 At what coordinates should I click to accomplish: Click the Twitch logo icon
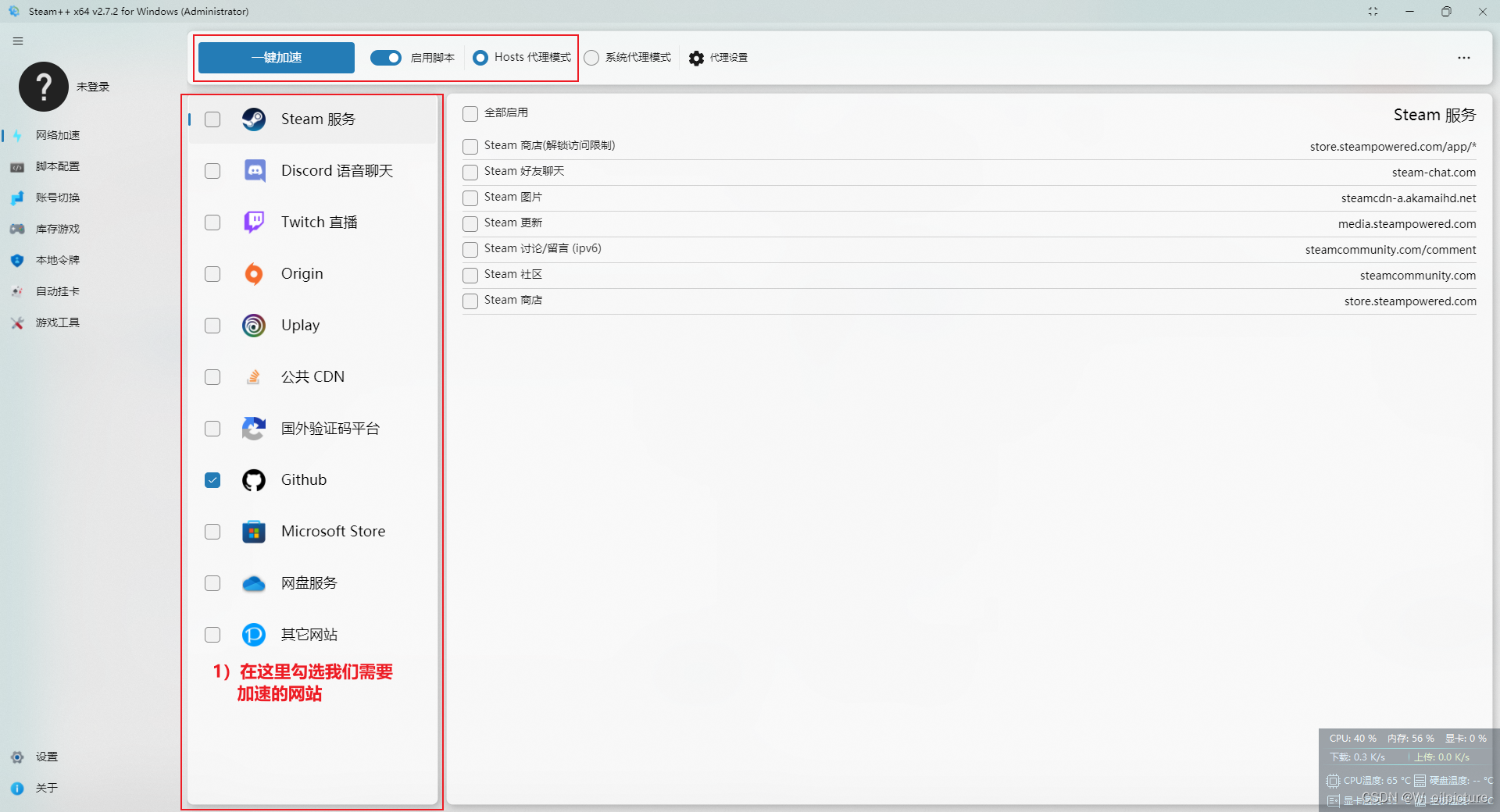(x=254, y=223)
